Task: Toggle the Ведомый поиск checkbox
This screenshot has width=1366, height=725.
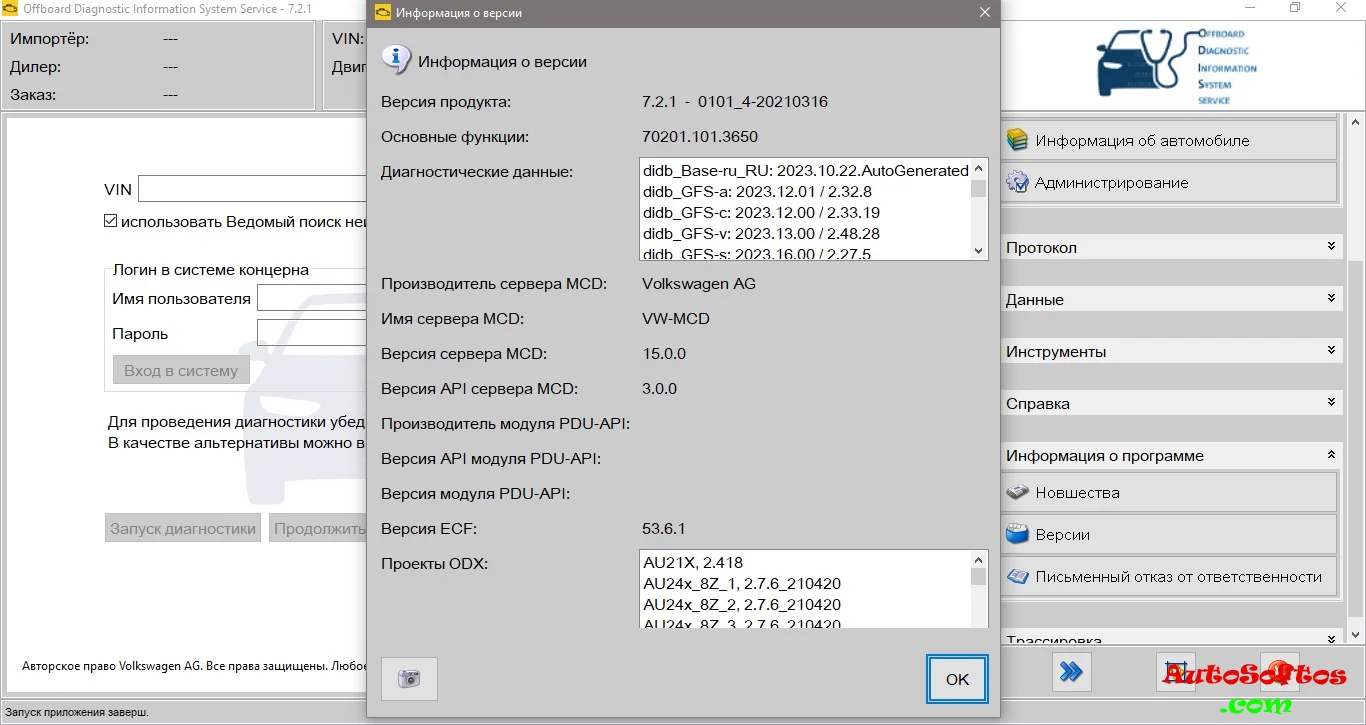Action: coord(111,222)
